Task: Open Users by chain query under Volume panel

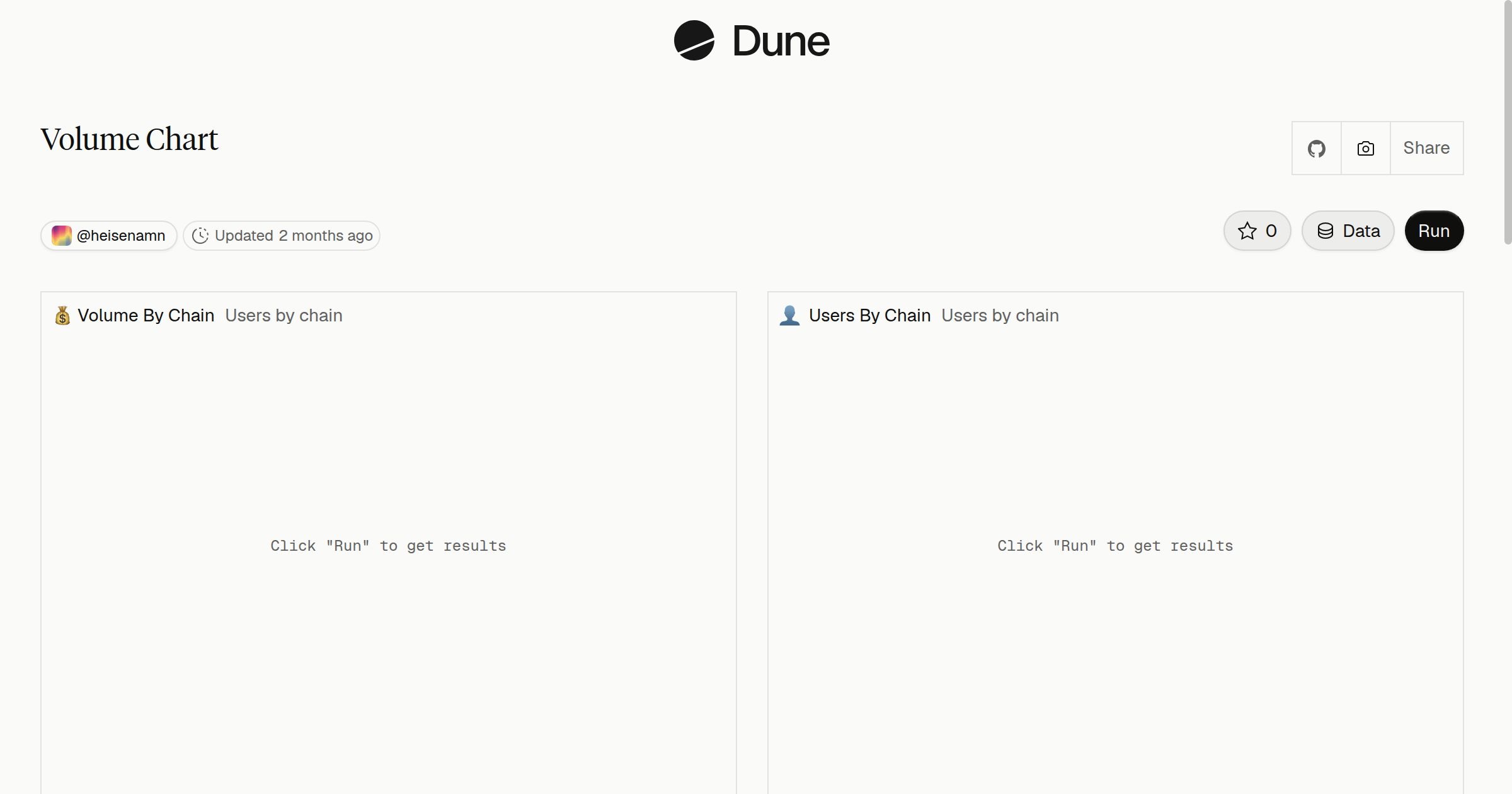Action: click(x=283, y=315)
